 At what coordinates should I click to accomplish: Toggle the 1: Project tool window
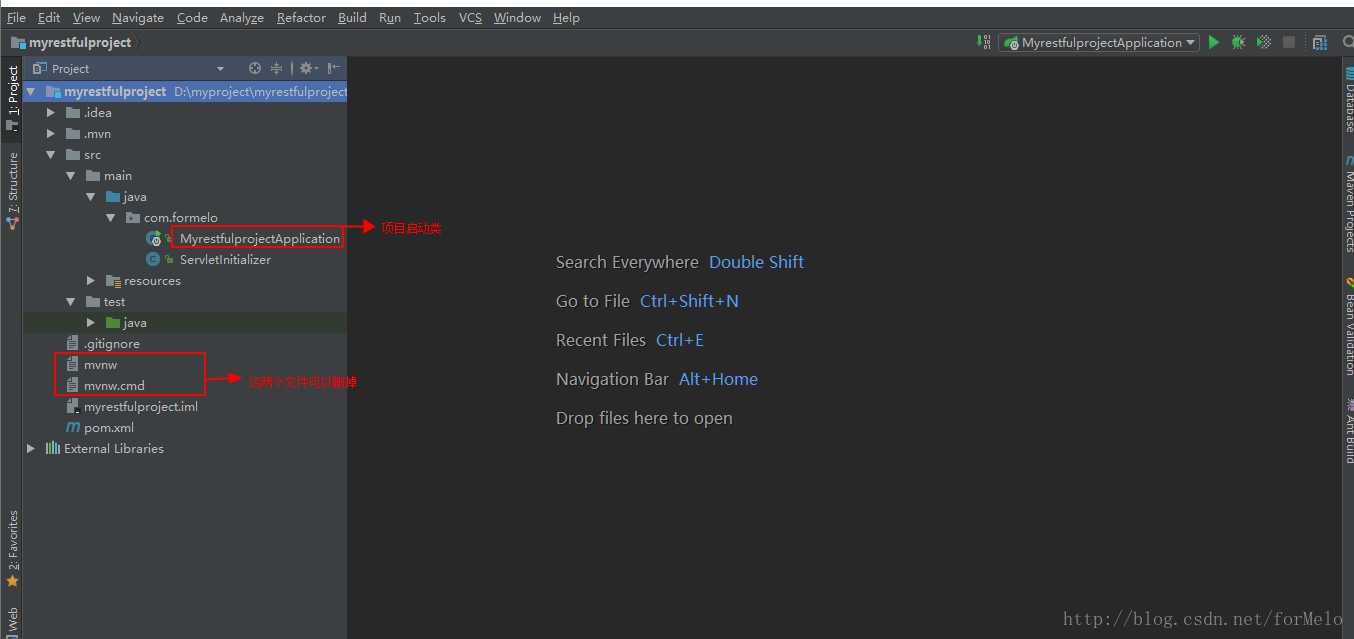coord(12,98)
